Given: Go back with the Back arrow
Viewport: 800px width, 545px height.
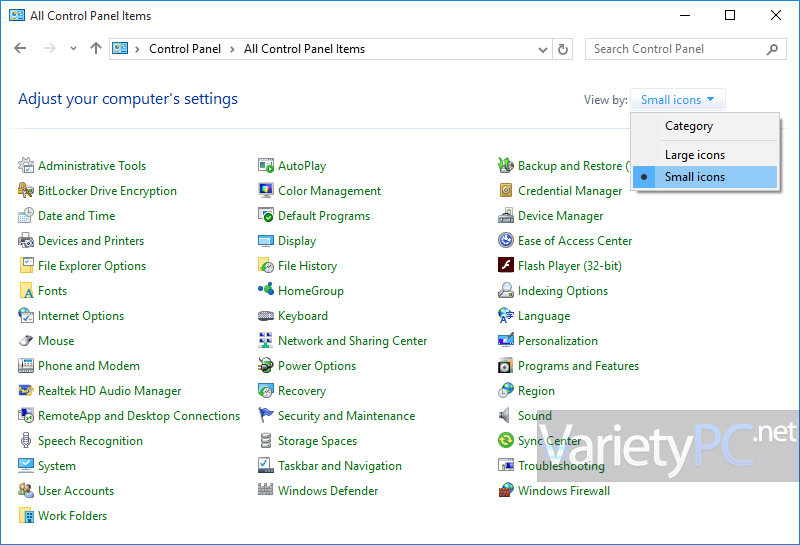Looking at the screenshot, I should [20, 48].
